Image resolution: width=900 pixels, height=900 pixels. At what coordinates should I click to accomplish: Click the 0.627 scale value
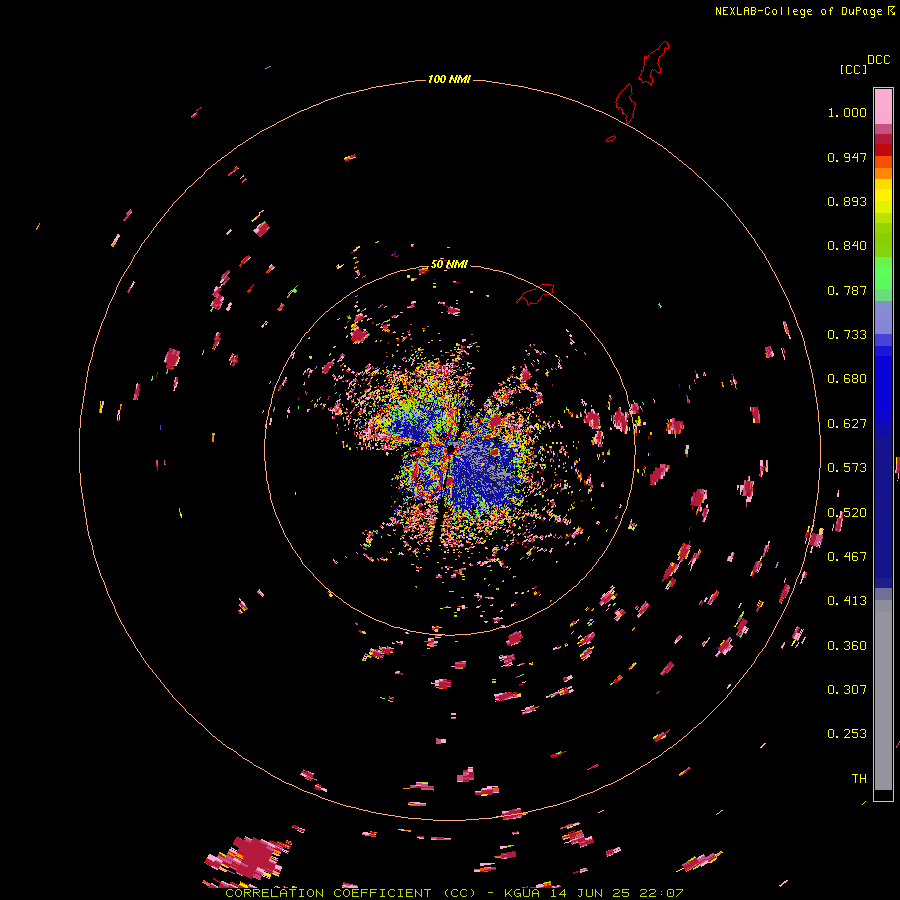coord(847,424)
